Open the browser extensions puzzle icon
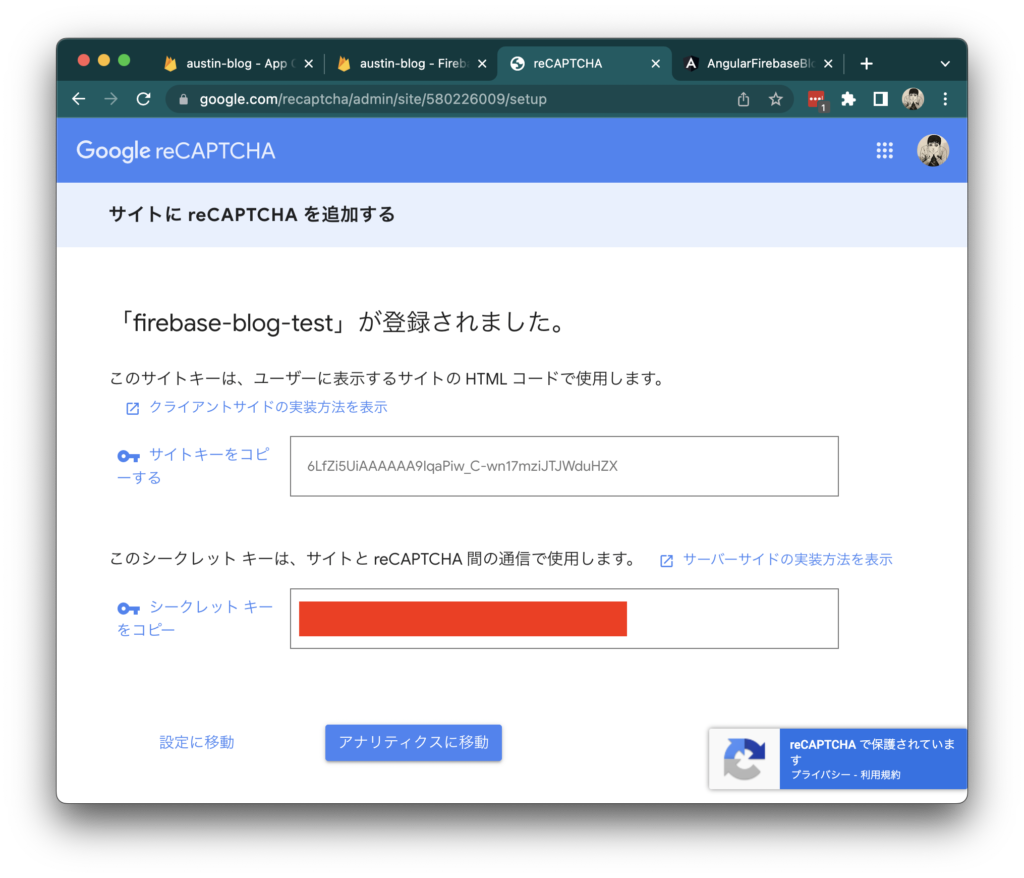Image resolution: width=1024 pixels, height=878 pixels. tap(850, 99)
